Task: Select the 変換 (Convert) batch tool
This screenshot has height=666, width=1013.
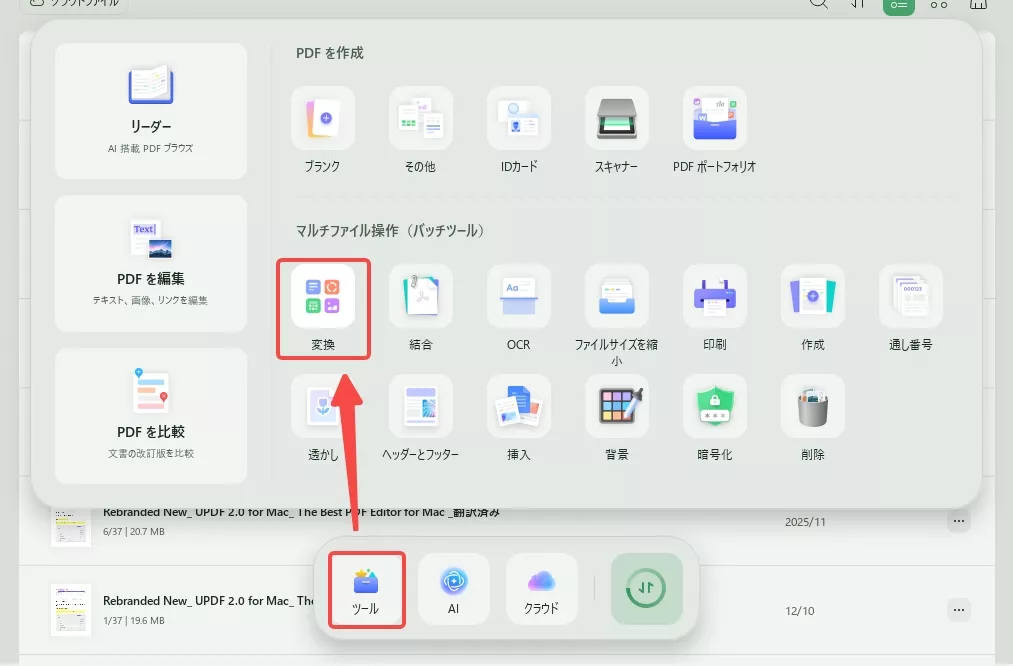Action: pyautogui.click(x=323, y=308)
